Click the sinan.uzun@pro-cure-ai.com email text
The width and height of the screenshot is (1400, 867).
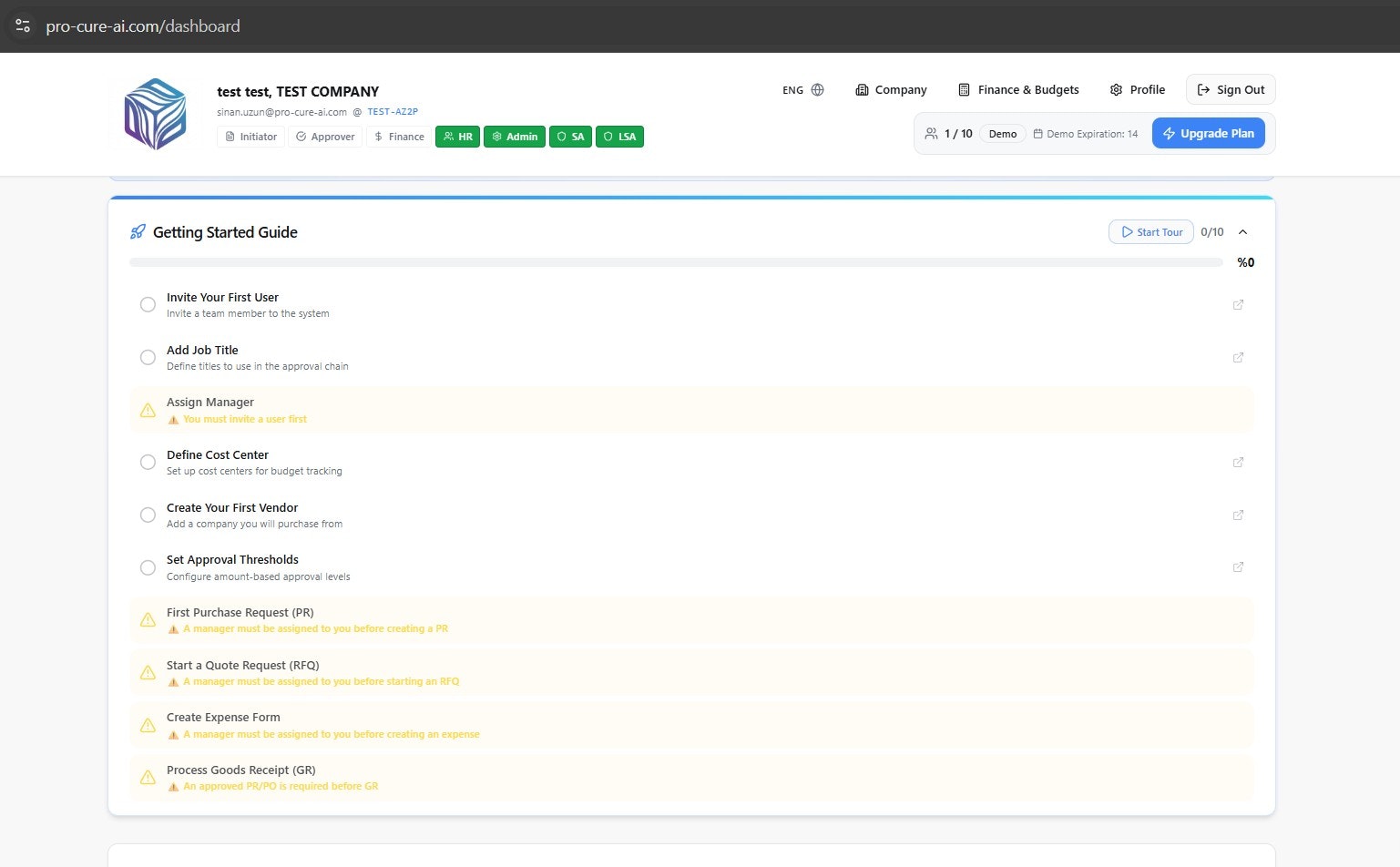click(x=281, y=112)
